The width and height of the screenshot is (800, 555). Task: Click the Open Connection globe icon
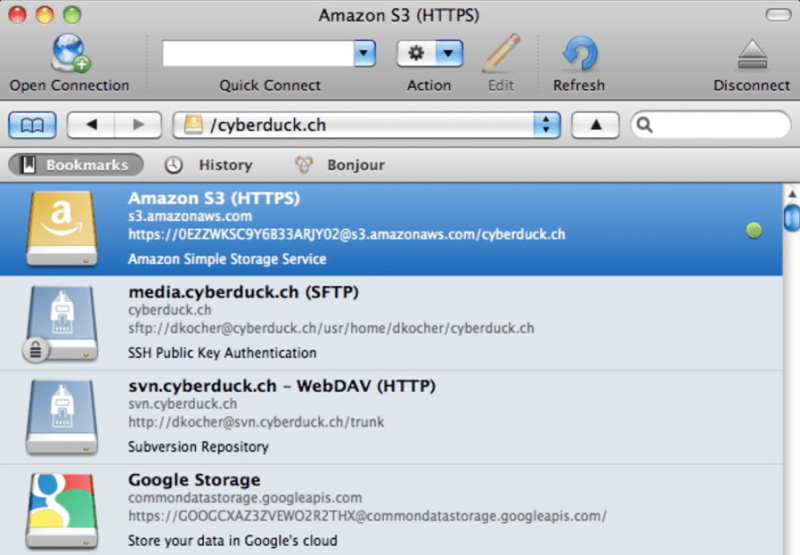[x=70, y=53]
